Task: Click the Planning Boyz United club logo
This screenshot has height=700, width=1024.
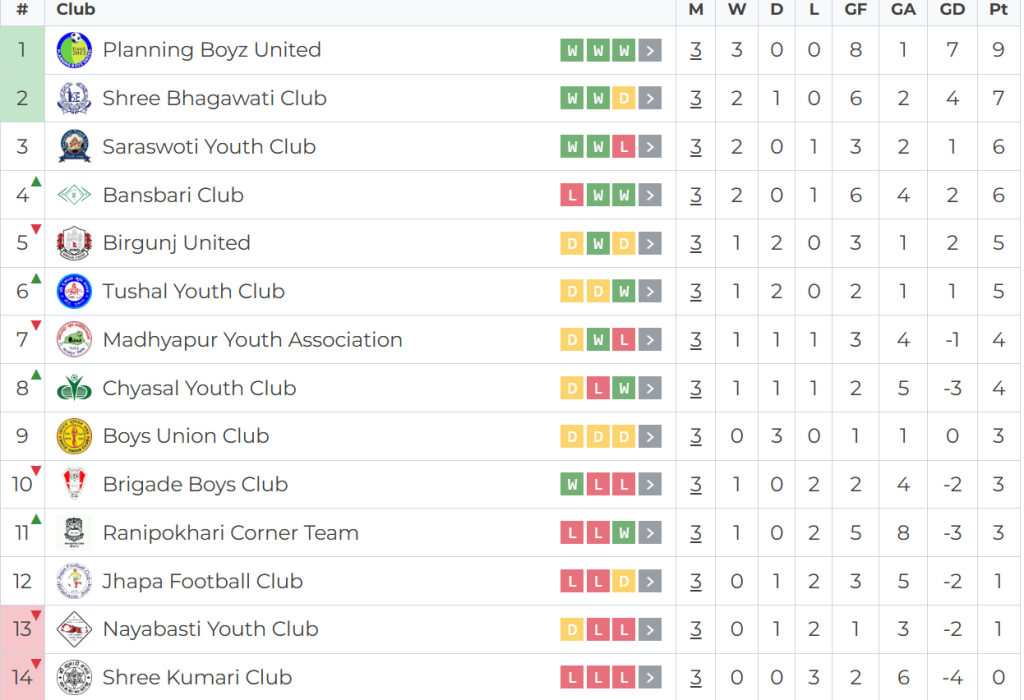Action: click(x=74, y=50)
